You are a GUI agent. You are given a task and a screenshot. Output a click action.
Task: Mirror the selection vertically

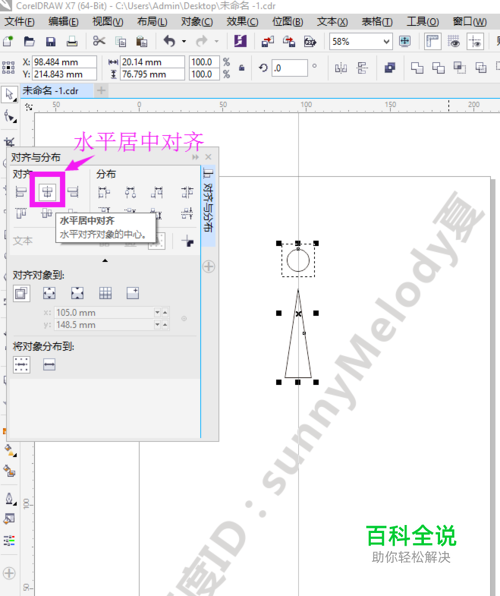[x=362, y=68]
